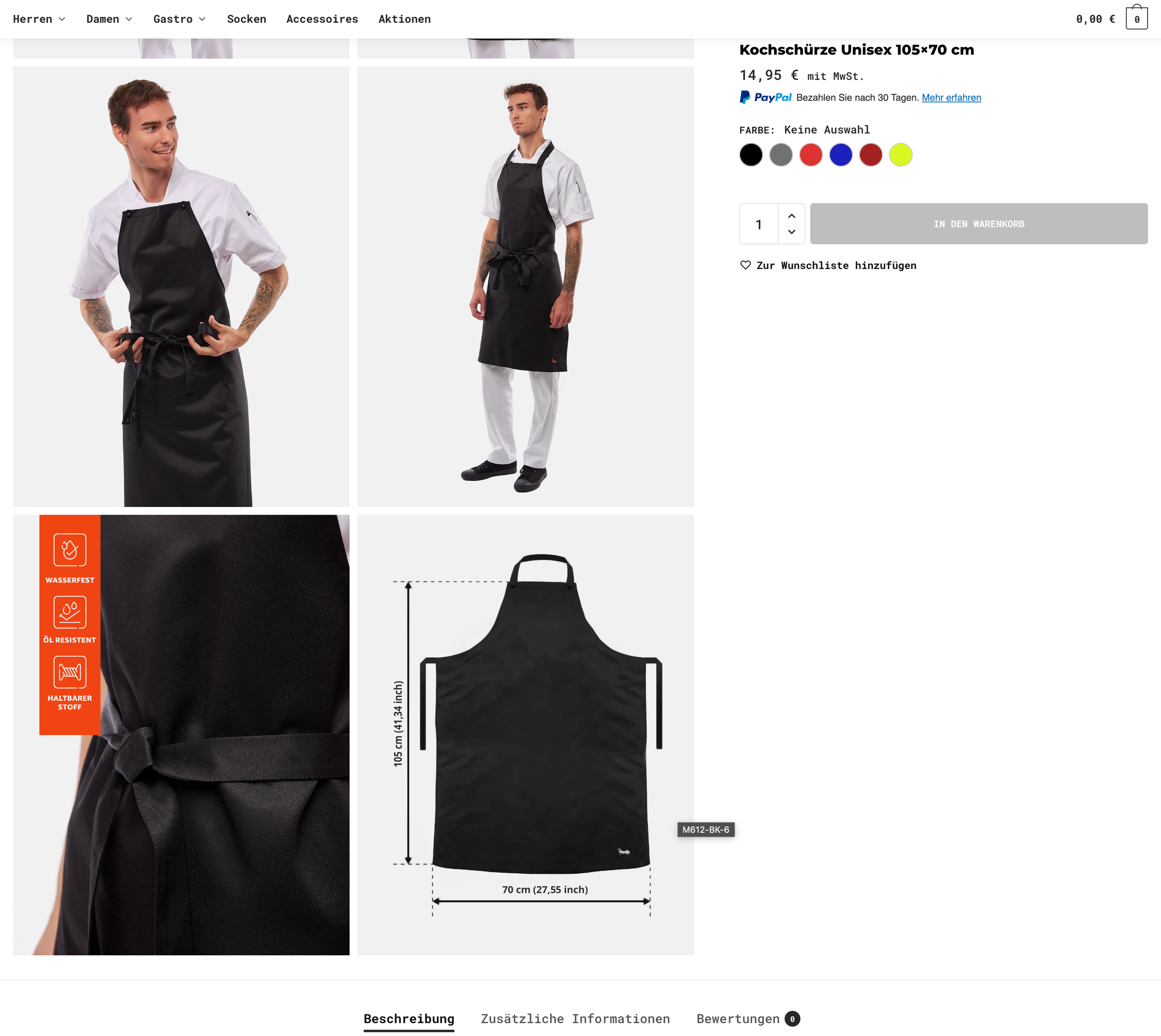Expand the Herren menu dropdown

(39, 19)
